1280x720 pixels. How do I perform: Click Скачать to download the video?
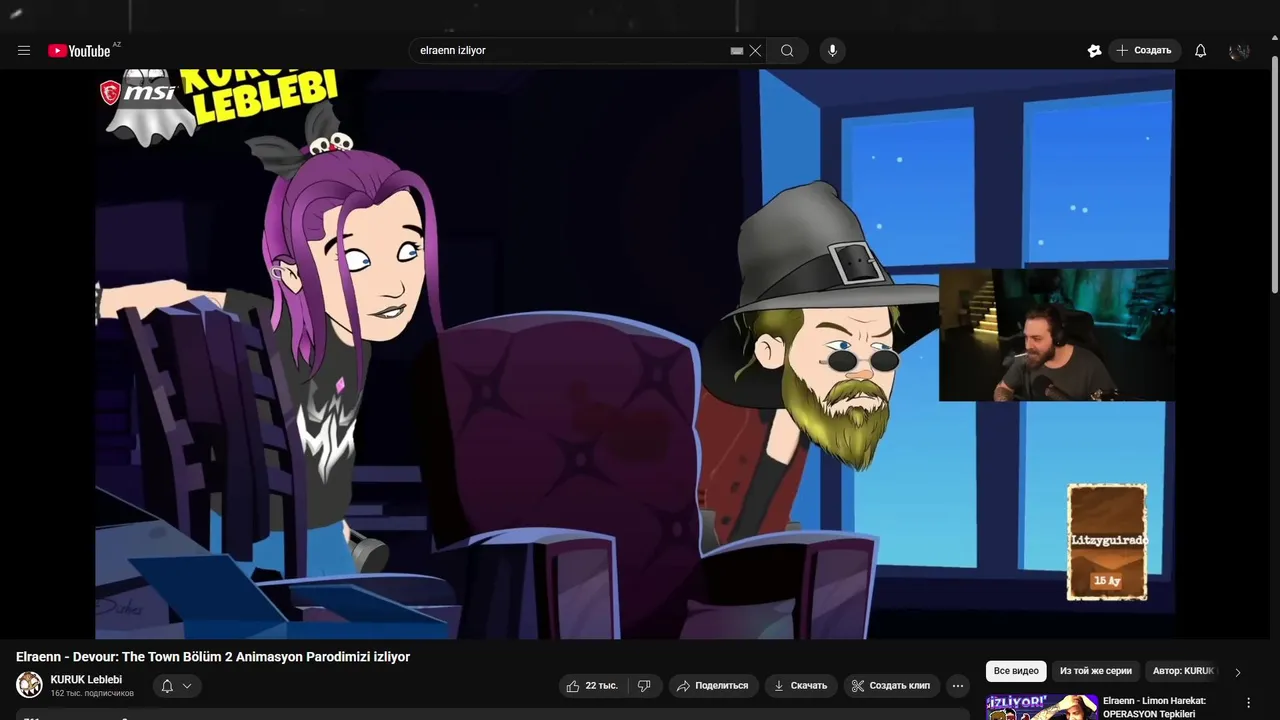pos(800,686)
